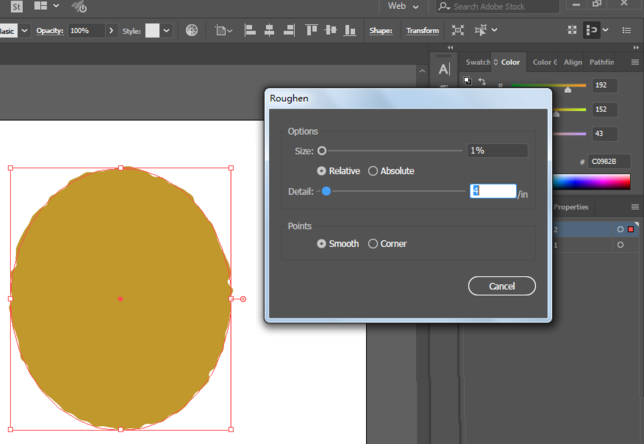Select the Absolute size option

tap(373, 171)
